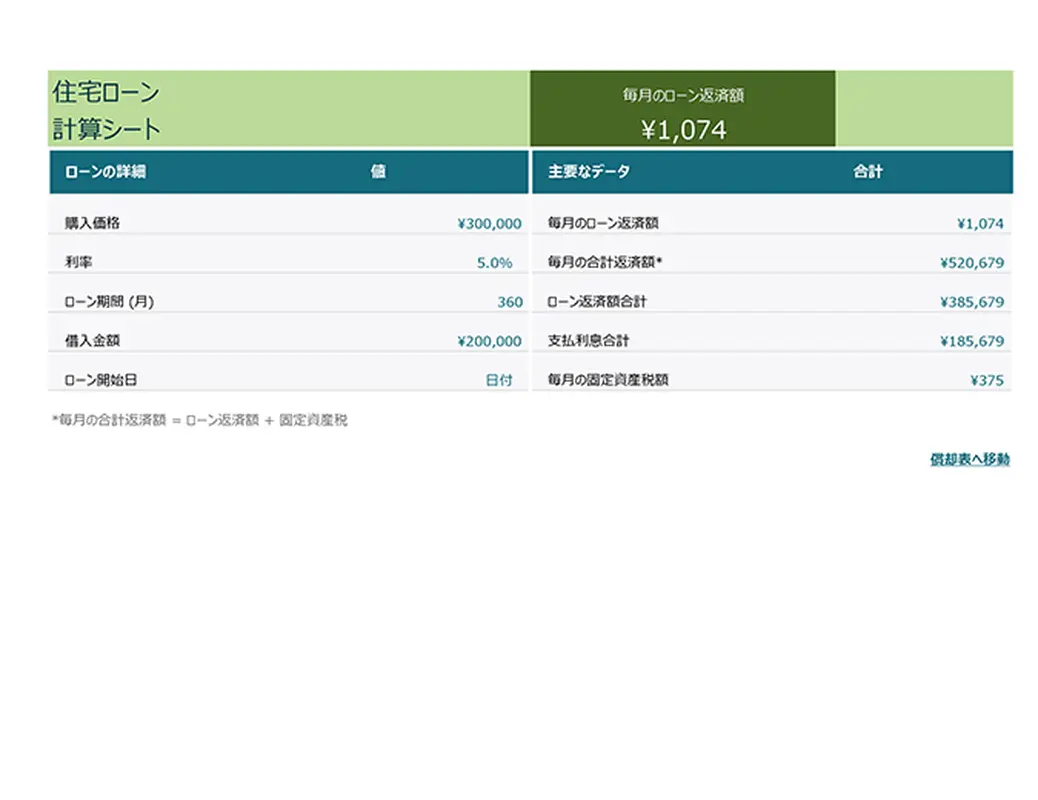The width and height of the screenshot is (1038, 800).
Task: Select the footnote about 毎月の合計返済額
Action: [x=199, y=421]
